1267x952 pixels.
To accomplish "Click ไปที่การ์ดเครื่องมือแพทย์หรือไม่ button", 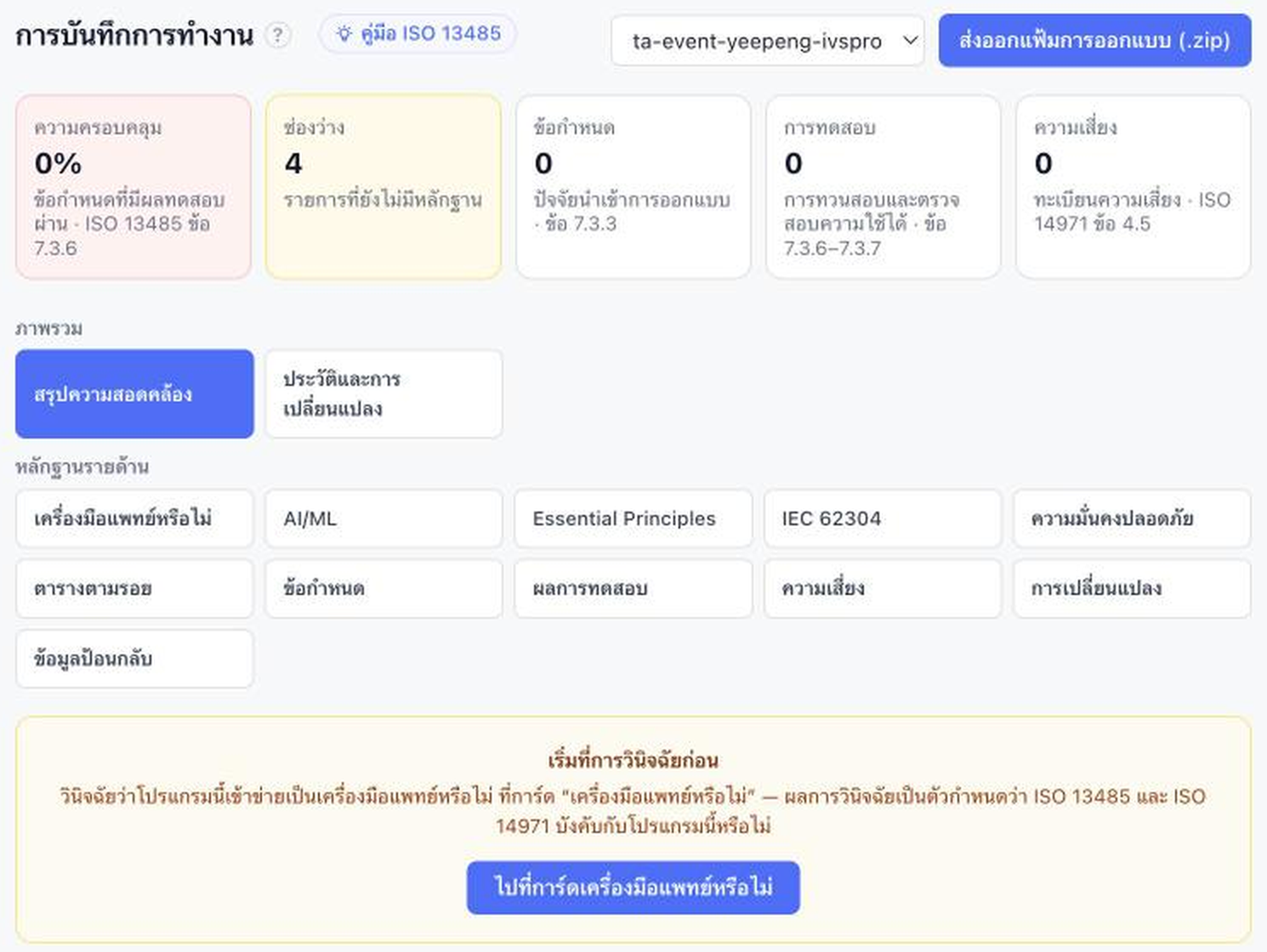I will (633, 887).
